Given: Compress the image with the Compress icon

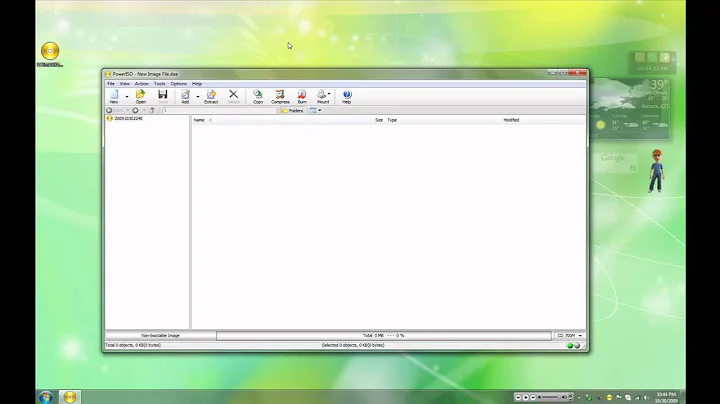Looking at the screenshot, I should [280, 96].
